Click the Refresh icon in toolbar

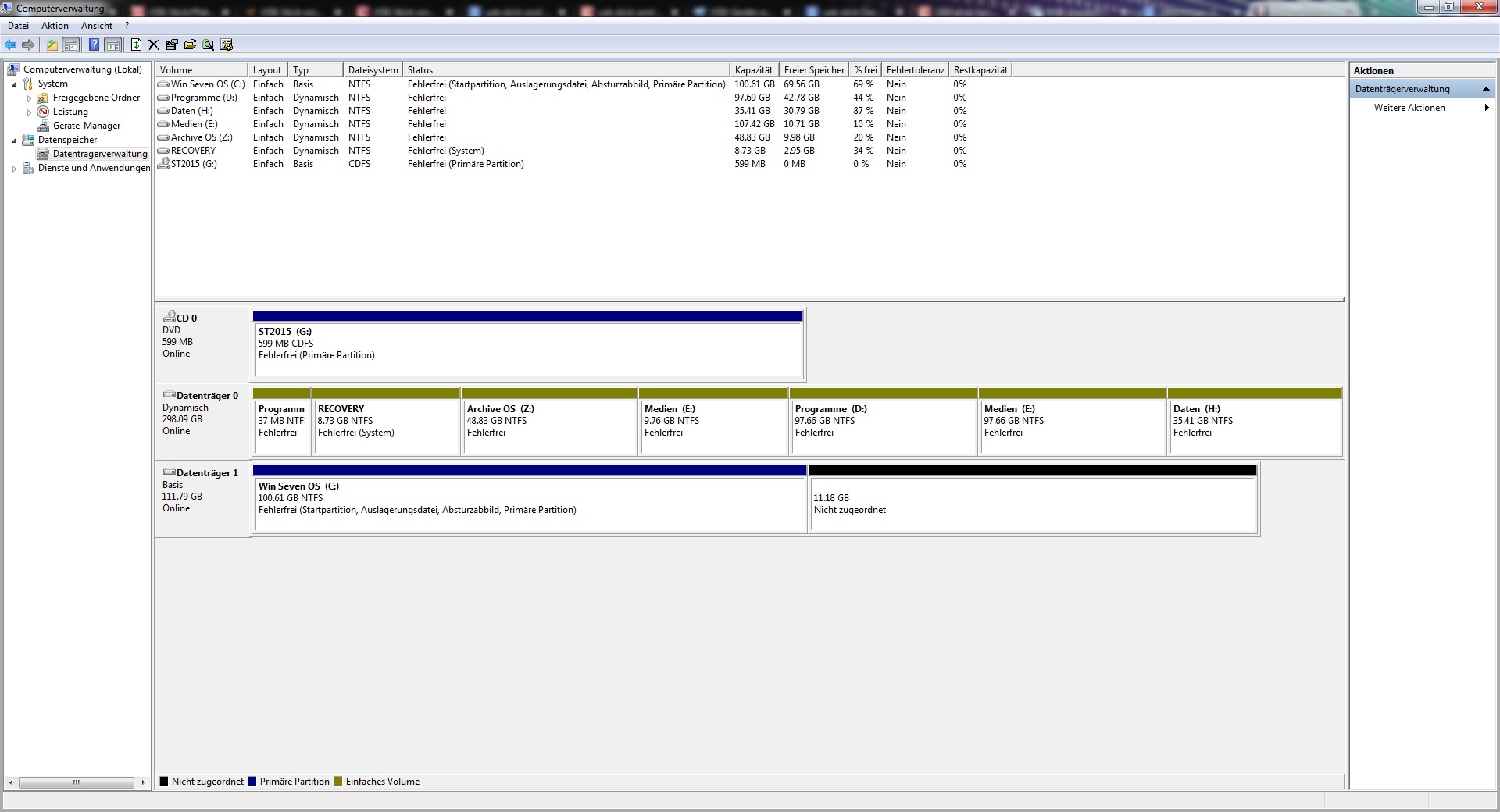pos(136,45)
